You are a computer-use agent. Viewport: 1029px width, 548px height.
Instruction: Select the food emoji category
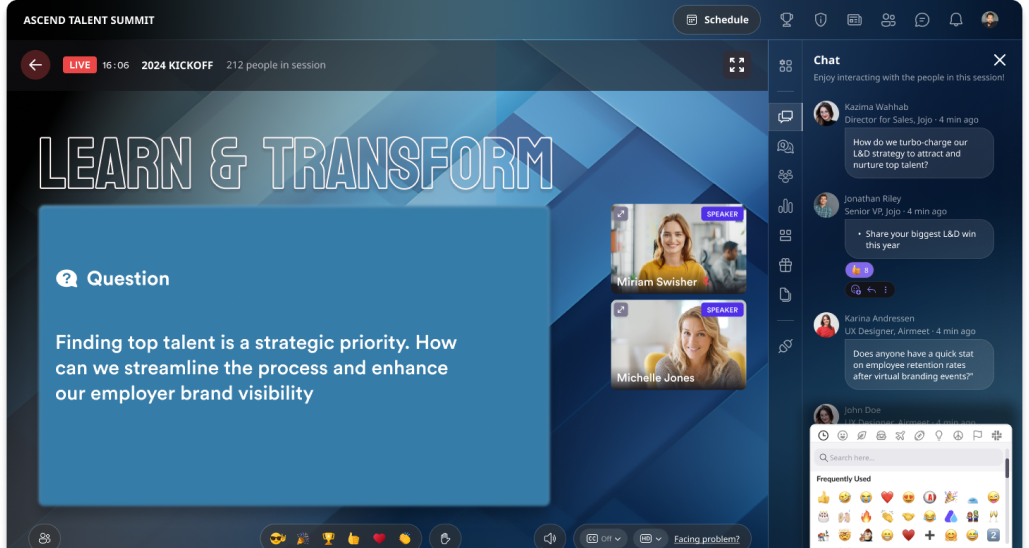click(x=881, y=435)
